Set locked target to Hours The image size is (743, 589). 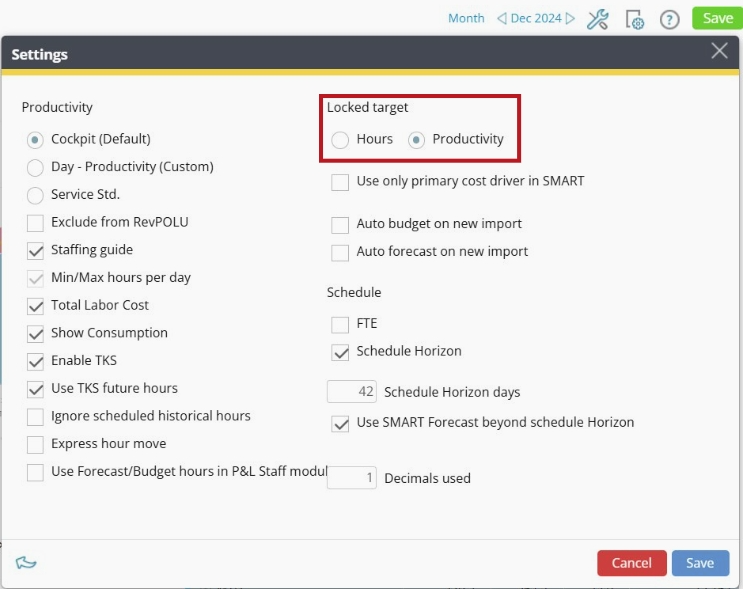(x=340, y=140)
